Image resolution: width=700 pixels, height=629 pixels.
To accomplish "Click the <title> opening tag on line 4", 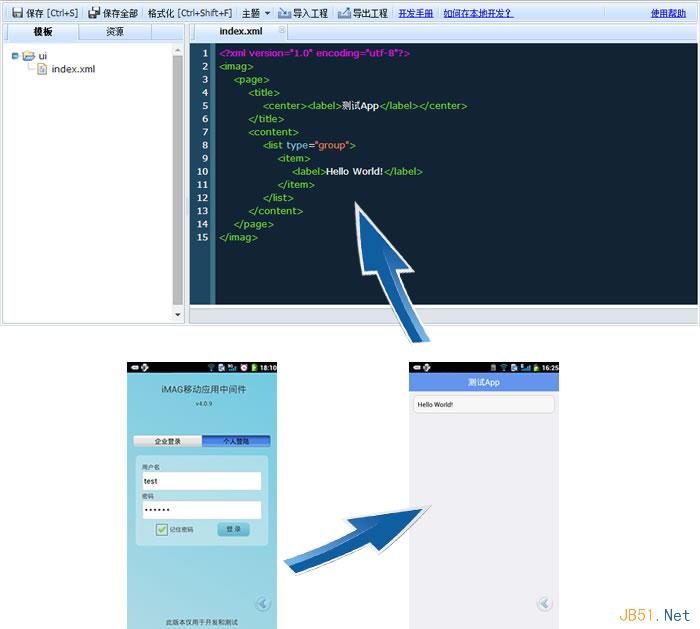I will (264, 92).
